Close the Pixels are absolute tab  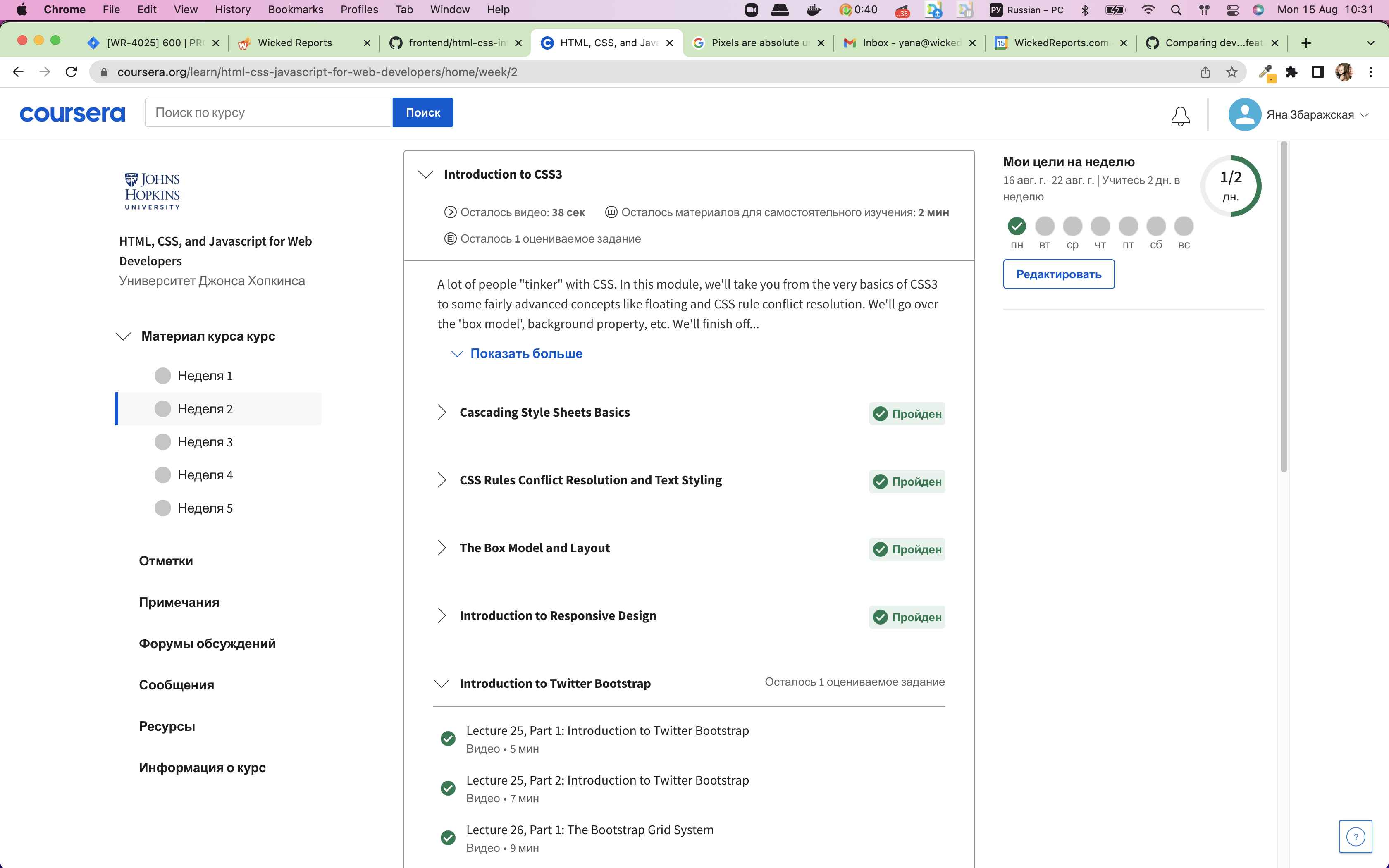(821, 43)
